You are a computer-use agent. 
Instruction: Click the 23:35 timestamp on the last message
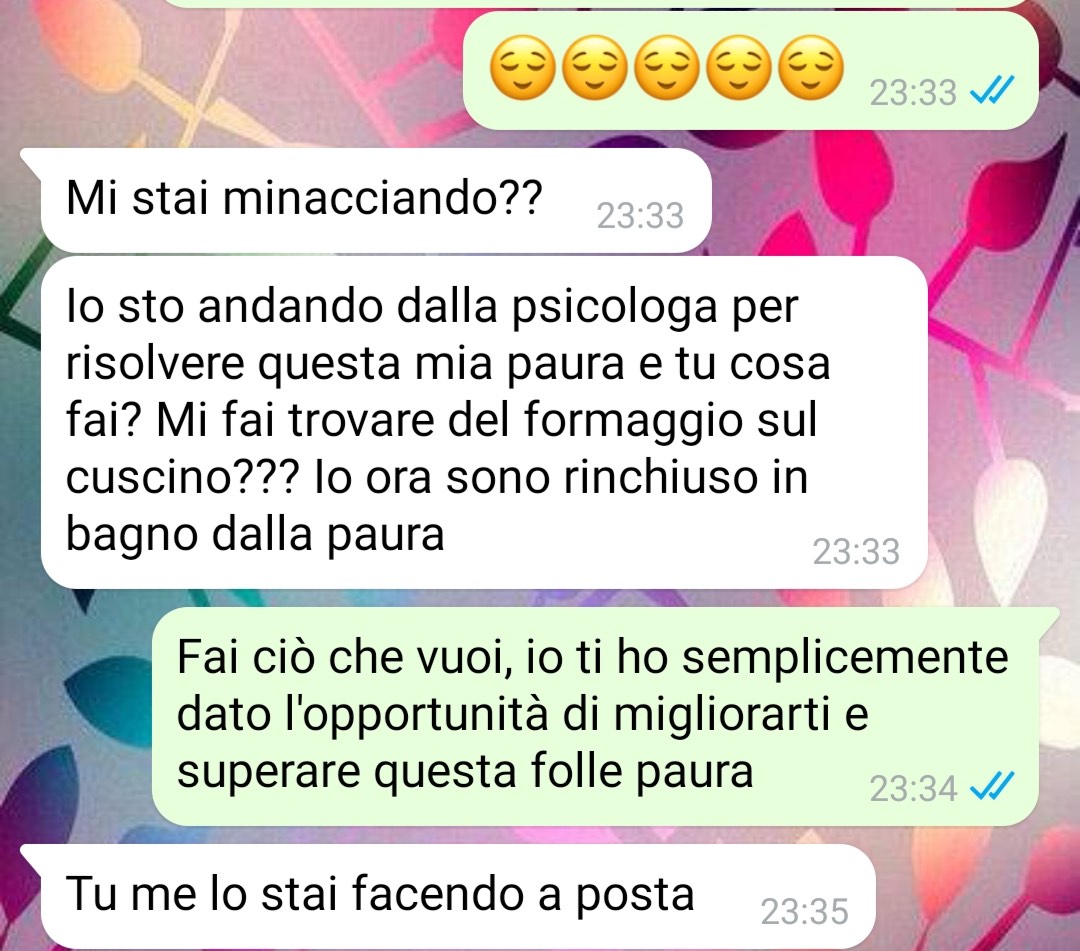(x=804, y=912)
